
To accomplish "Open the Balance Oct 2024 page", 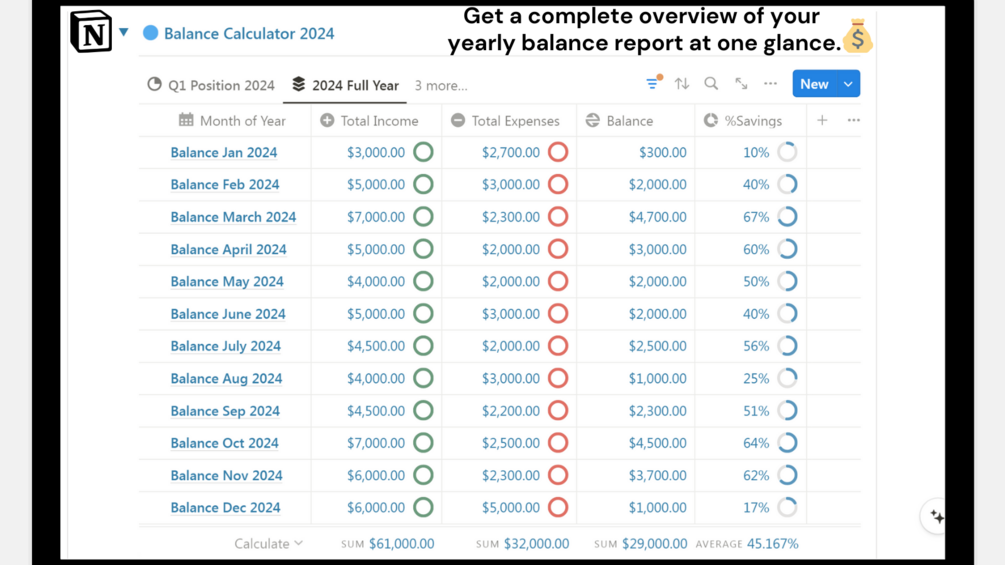I will [224, 443].
